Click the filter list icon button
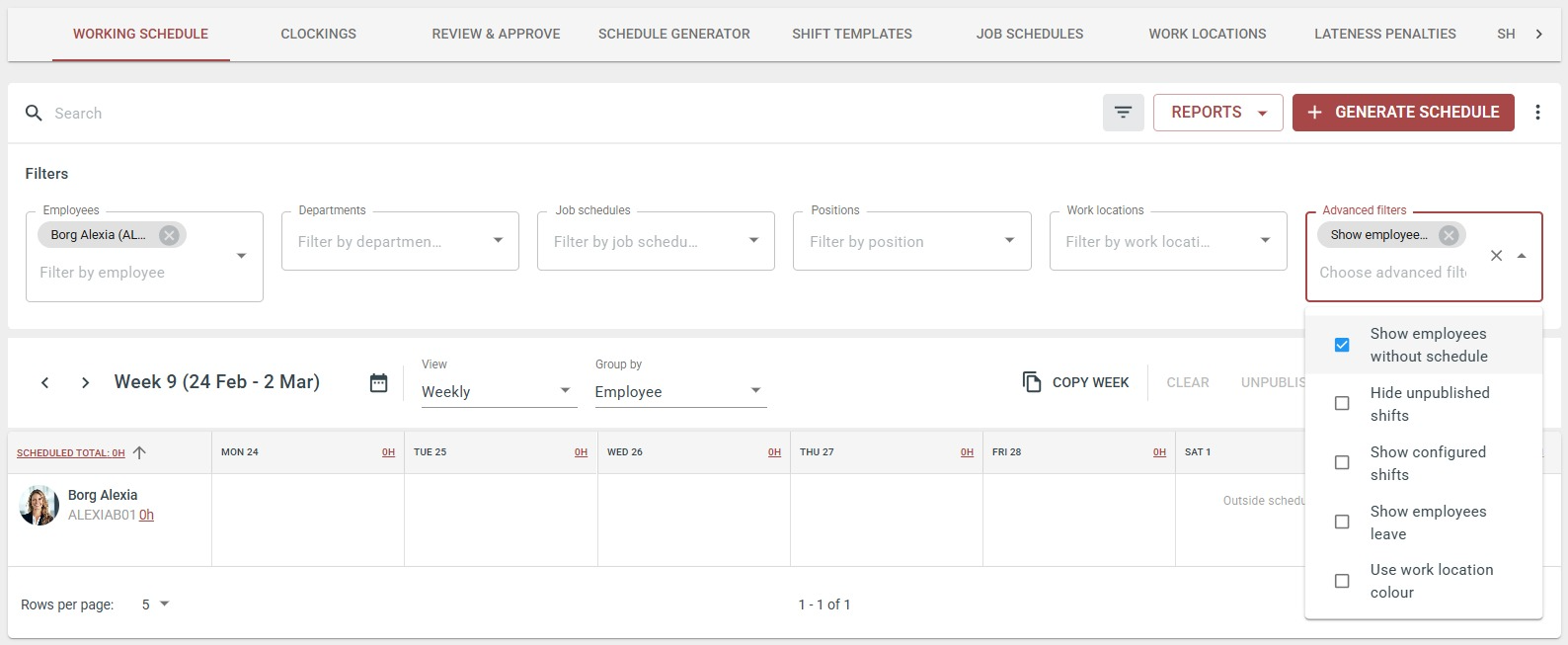The height and width of the screenshot is (645, 1568). 1123,113
